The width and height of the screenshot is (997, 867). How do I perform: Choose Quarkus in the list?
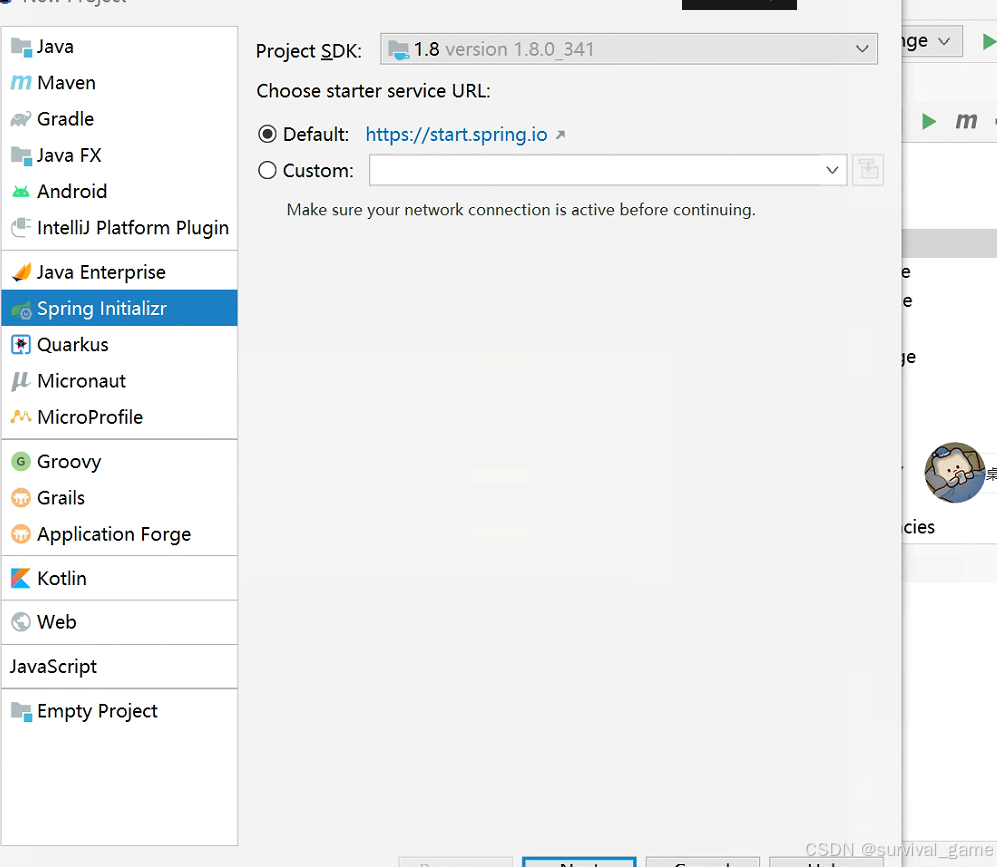point(120,345)
